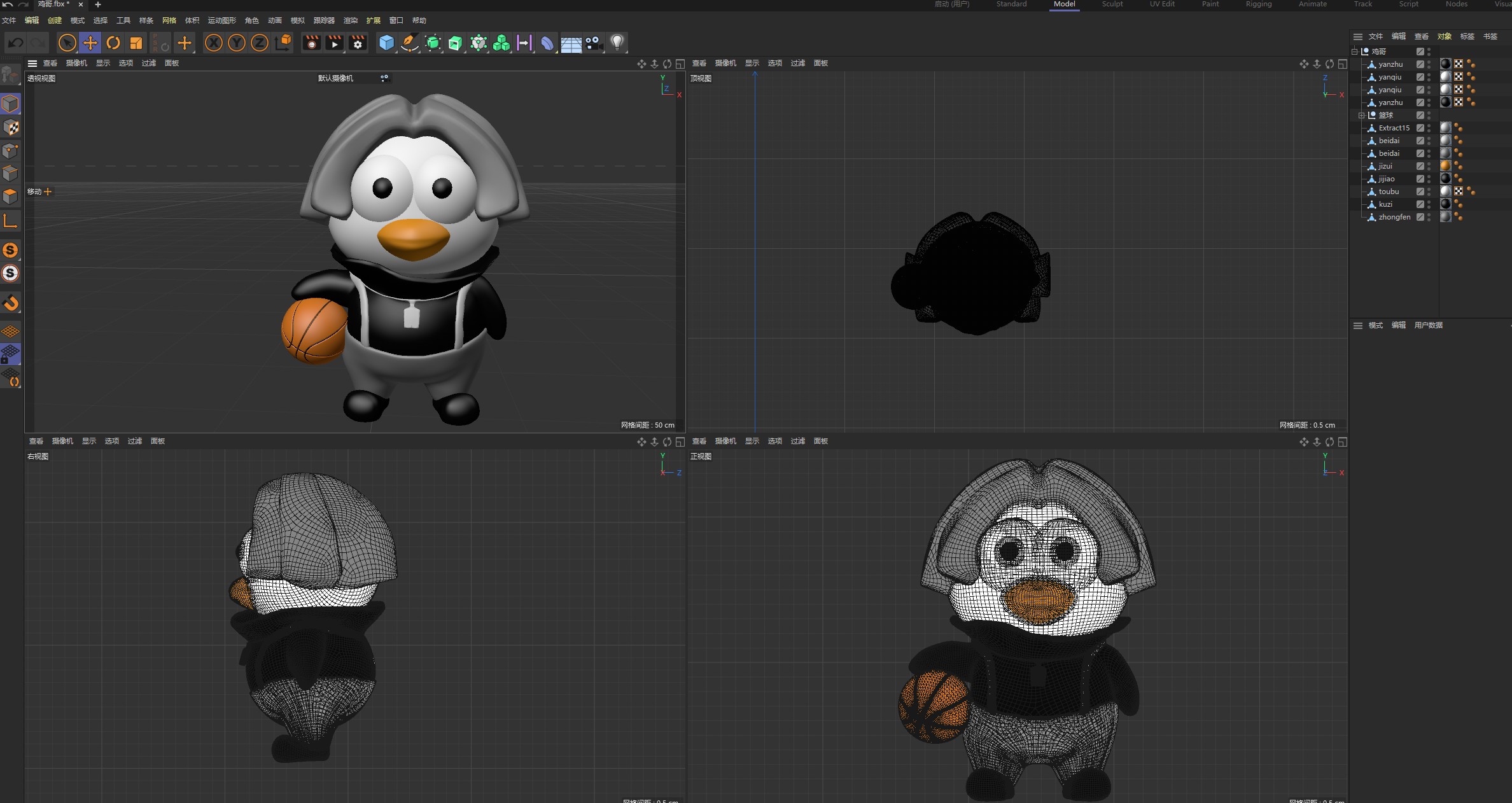Switch to Model mode in left sidebar
This screenshot has height=803, width=1512.
11,104
